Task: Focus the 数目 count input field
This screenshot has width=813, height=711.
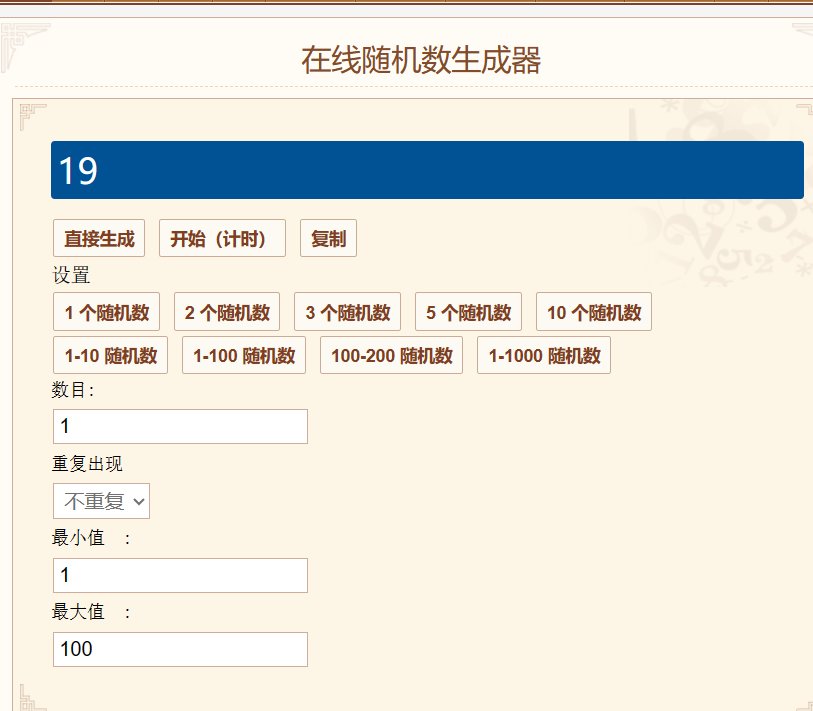Action: click(180, 426)
